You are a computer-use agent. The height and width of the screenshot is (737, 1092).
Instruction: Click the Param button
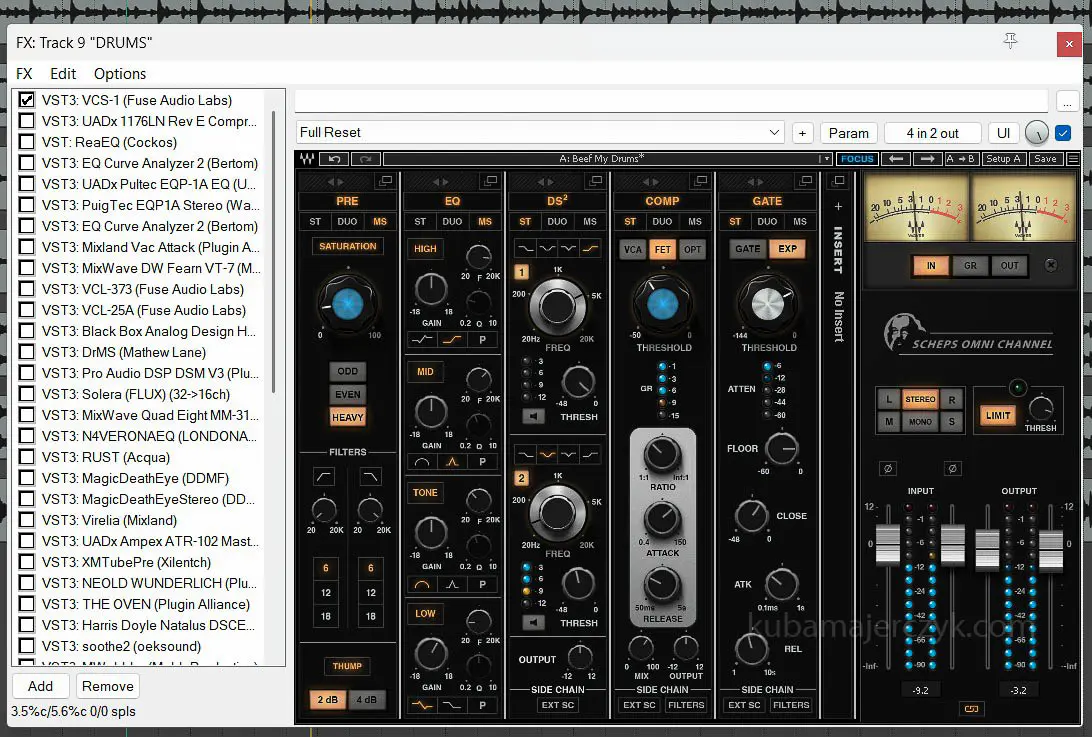(x=848, y=133)
